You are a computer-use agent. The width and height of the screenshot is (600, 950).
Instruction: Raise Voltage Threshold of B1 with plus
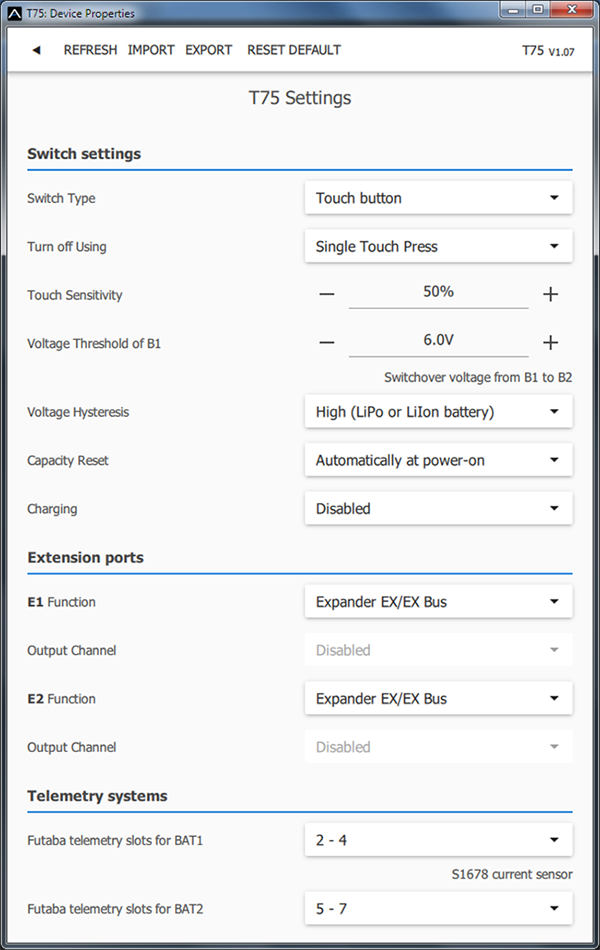pos(550,343)
